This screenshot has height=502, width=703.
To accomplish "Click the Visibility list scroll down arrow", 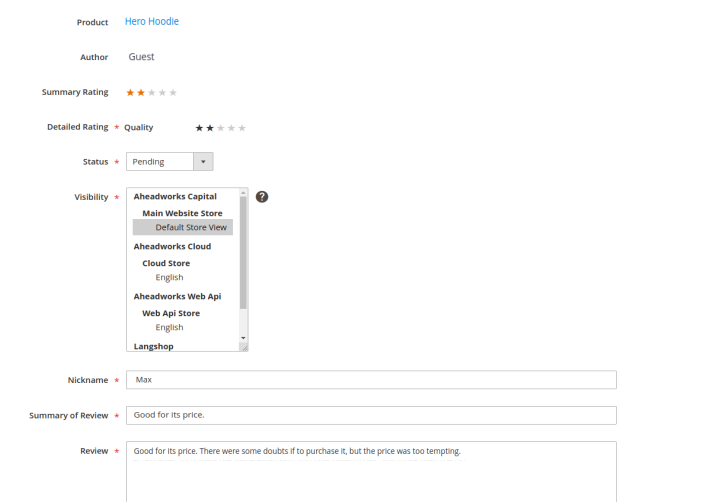I will tap(243, 338).
